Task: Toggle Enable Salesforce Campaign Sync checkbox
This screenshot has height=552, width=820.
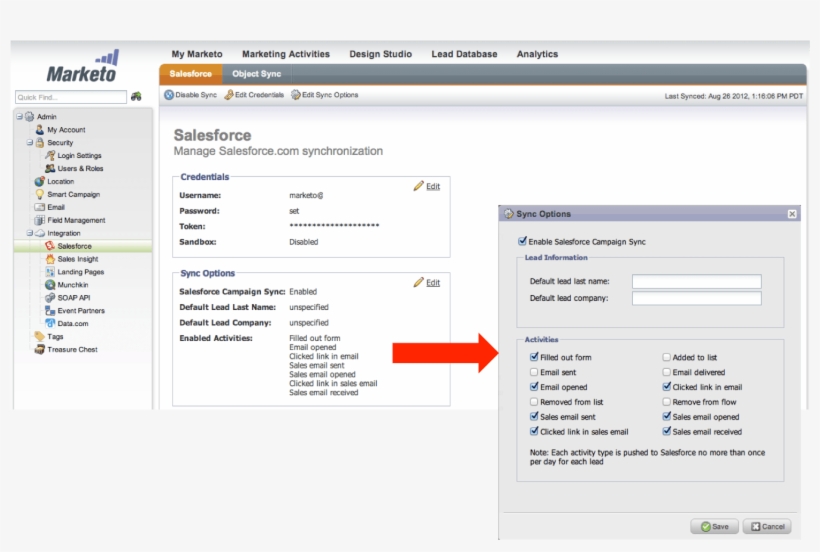Action: (522, 241)
